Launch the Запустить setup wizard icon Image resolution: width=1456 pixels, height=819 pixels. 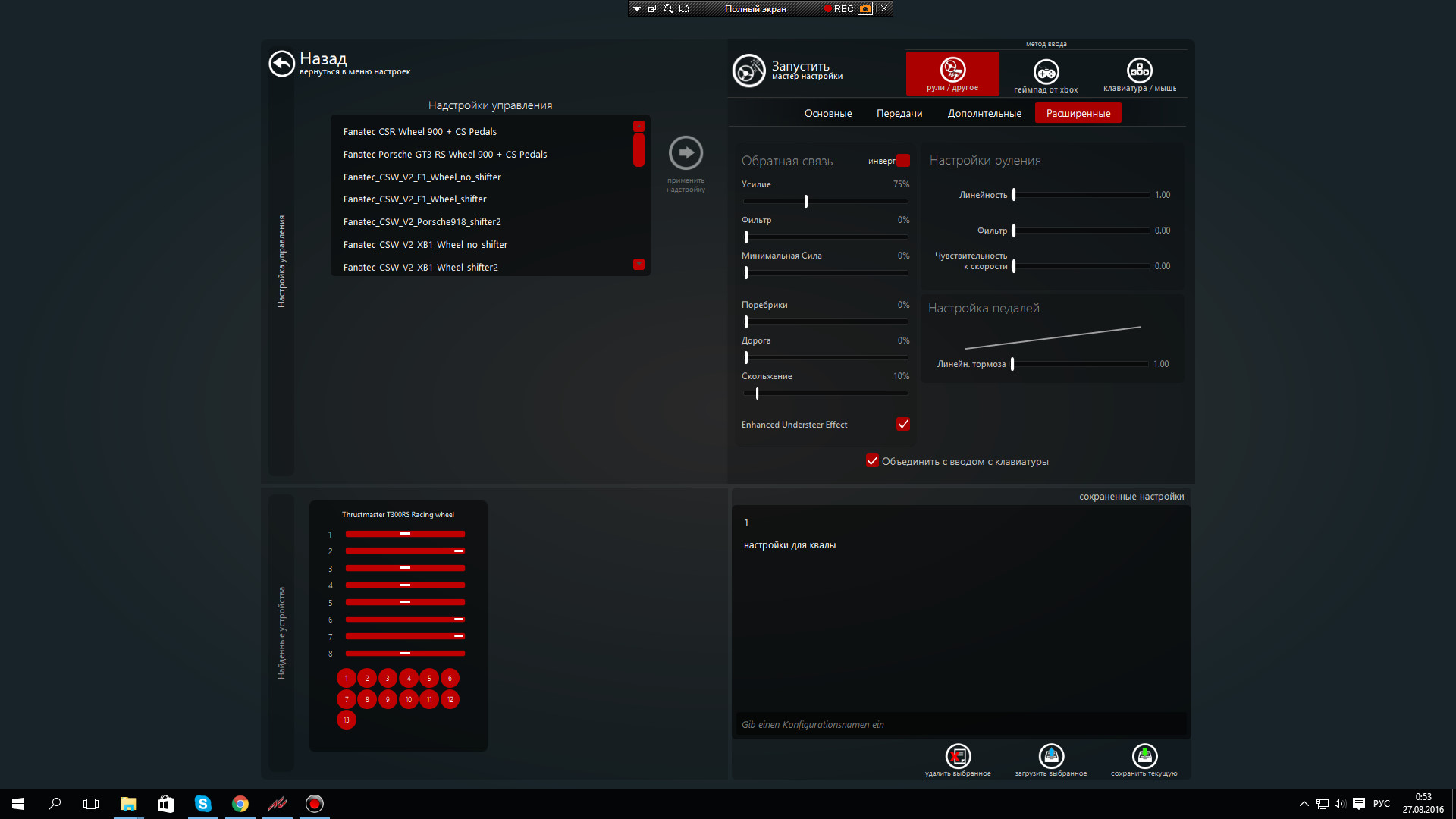pyautogui.click(x=748, y=71)
